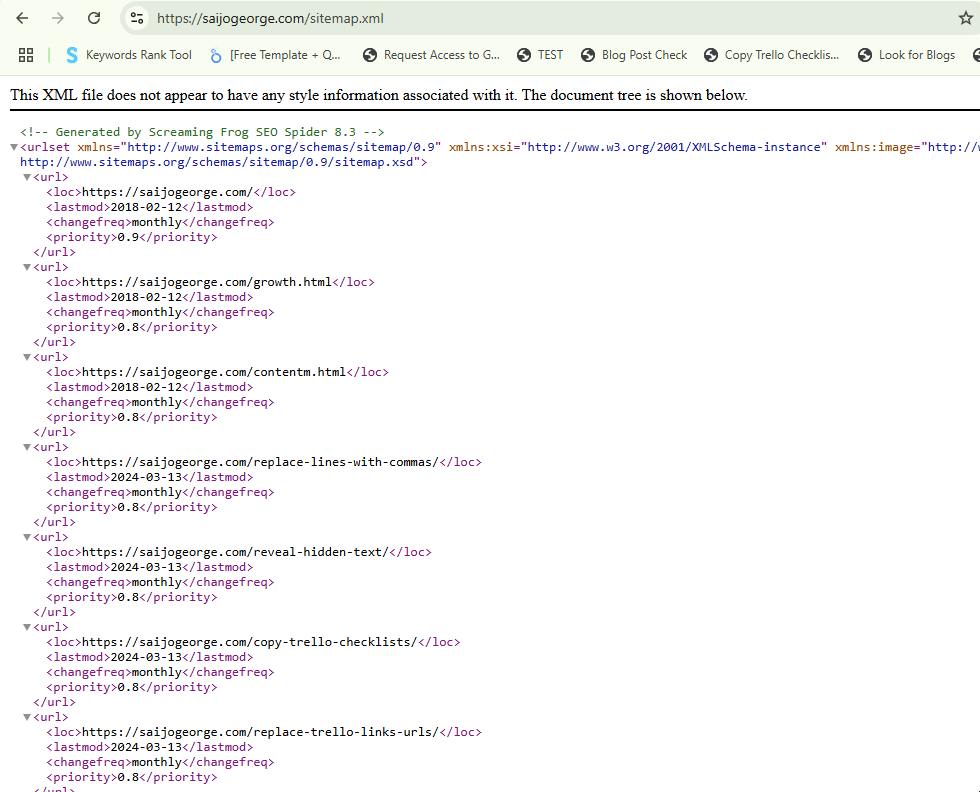The width and height of the screenshot is (980, 792).
Task: Collapse the url node for saijogeorge.com/
Action: pos(27,178)
